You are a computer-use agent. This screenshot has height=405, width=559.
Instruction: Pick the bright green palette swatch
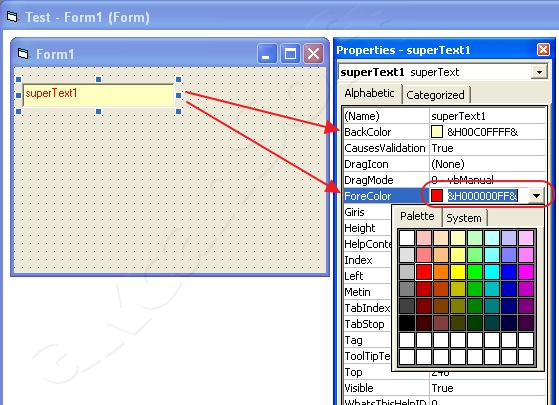coord(475,272)
